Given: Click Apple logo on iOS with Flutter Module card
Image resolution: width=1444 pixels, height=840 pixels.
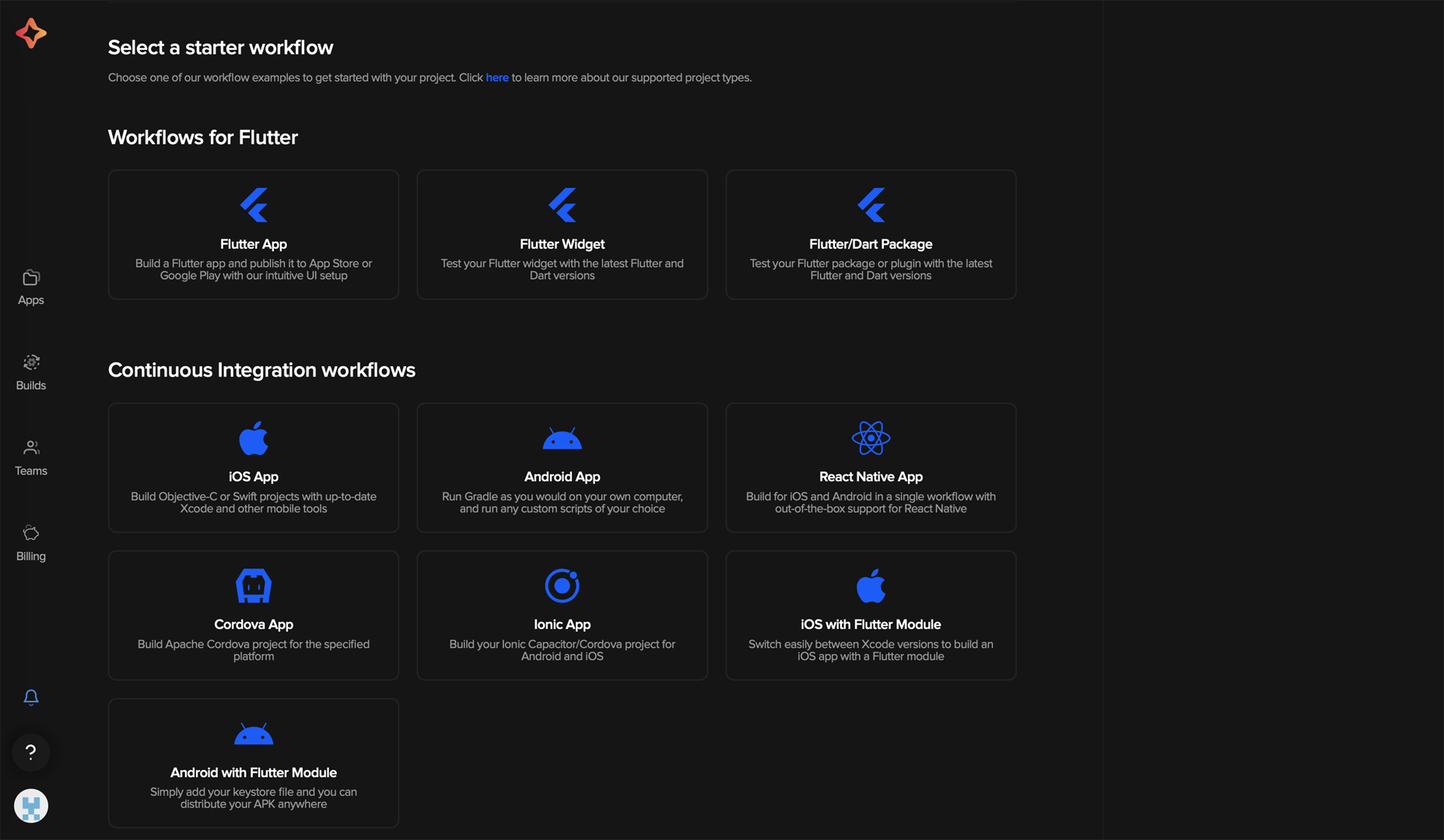Looking at the screenshot, I should [x=871, y=586].
